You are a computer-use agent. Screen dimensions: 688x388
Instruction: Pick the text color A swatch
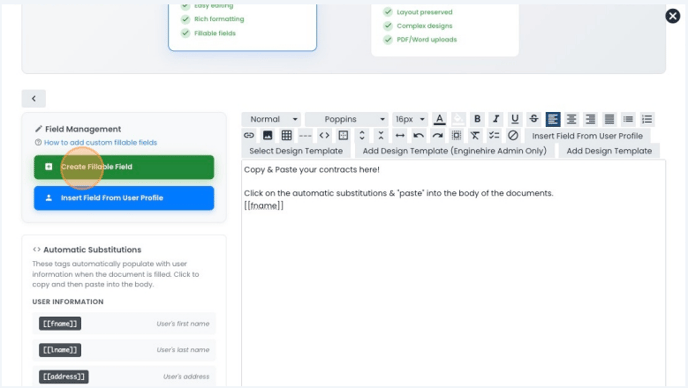pos(439,119)
